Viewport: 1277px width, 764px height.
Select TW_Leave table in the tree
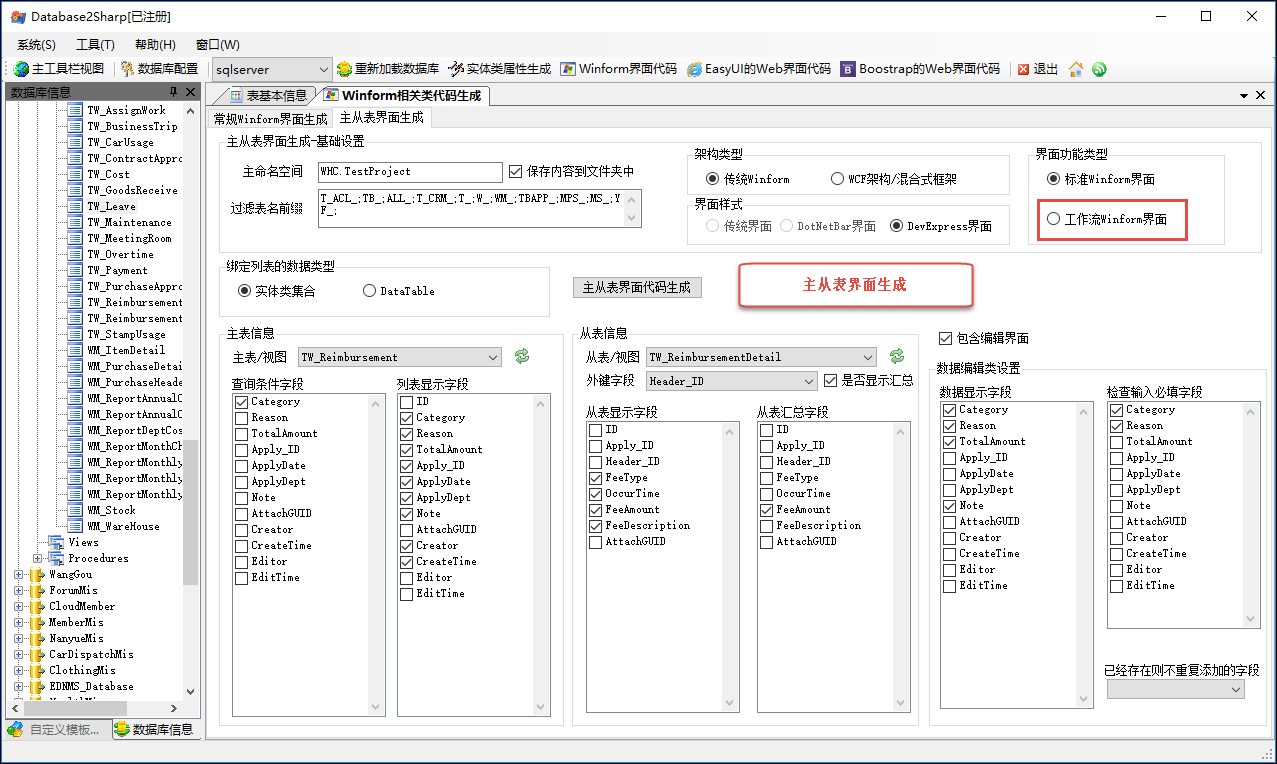111,206
